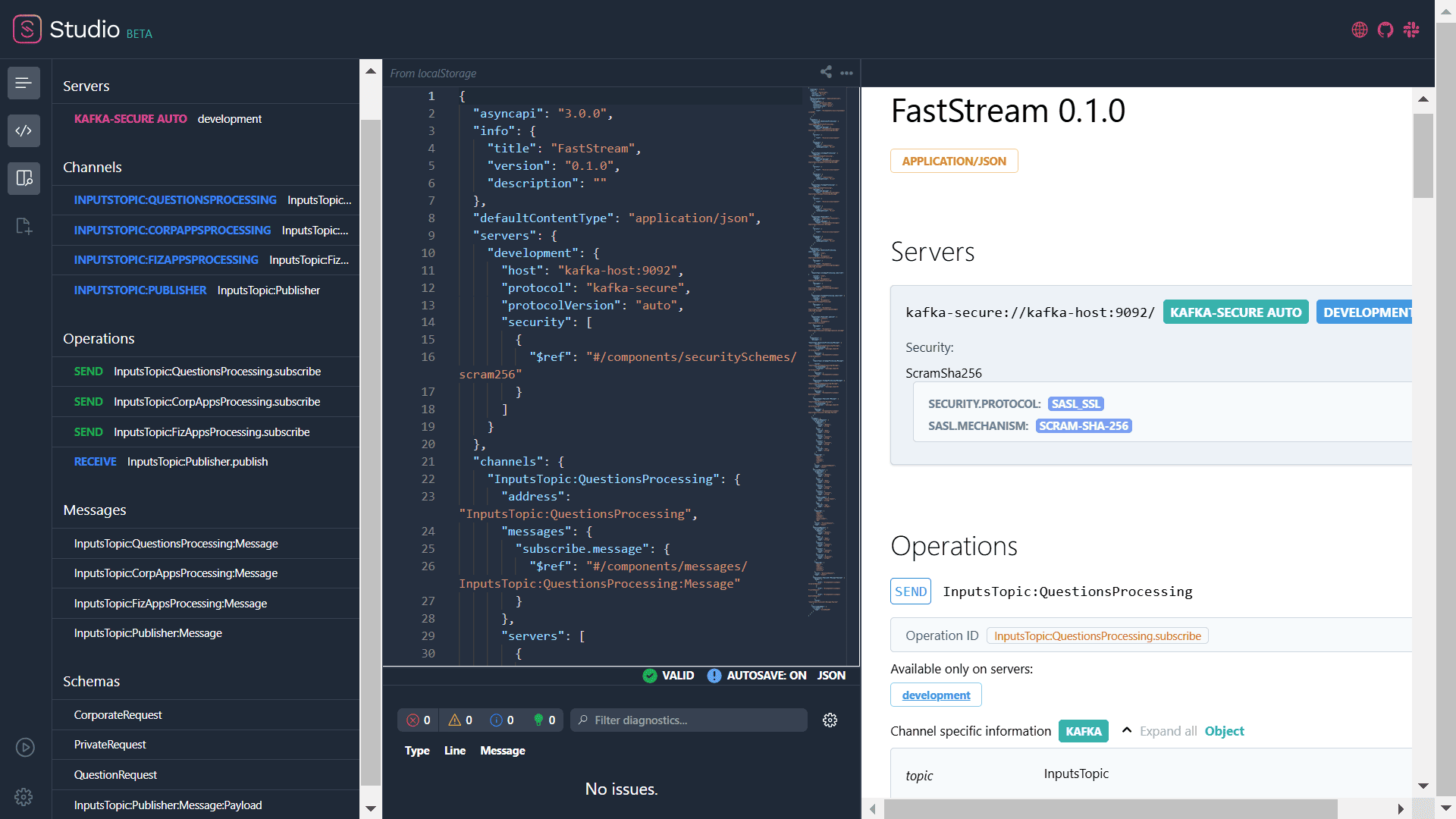This screenshot has width=1456, height=819.
Task: Select the development server entry
Action: point(206,119)
